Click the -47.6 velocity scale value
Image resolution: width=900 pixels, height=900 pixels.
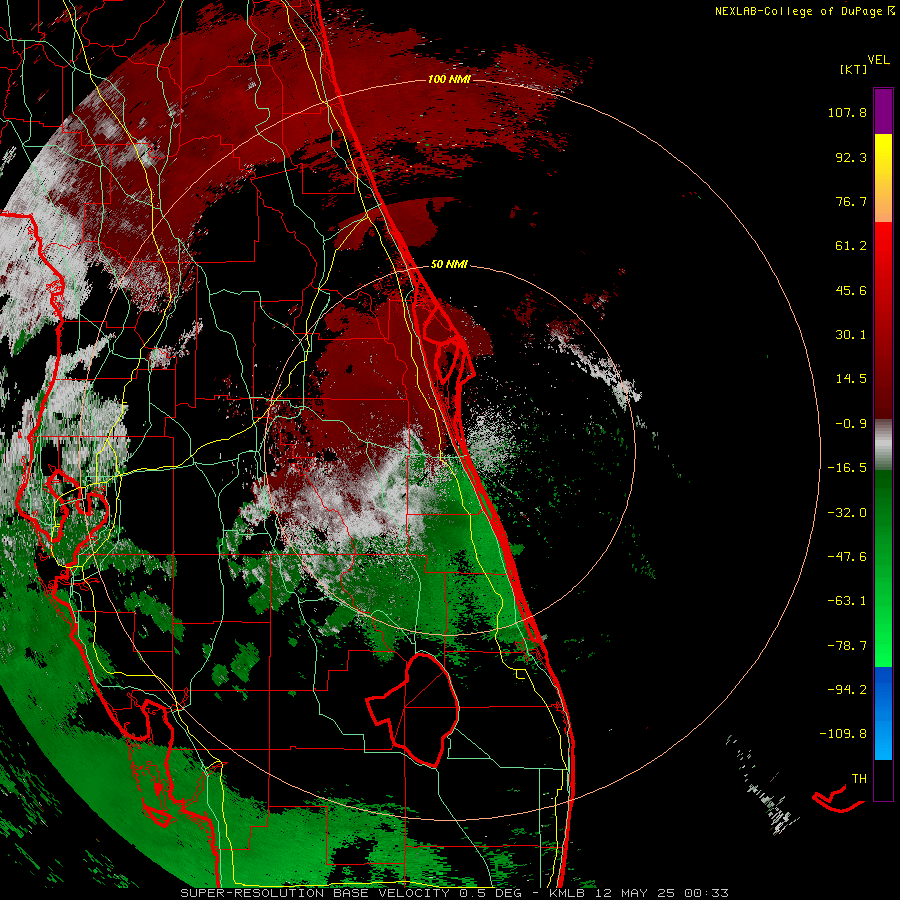(847, 557)
